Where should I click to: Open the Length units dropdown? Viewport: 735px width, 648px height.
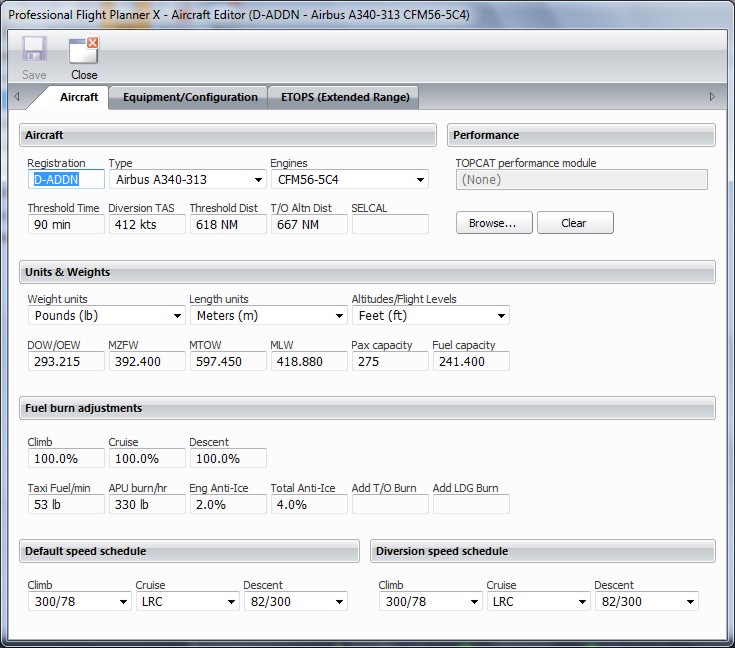pyautogui.click(x=269, y=316)
